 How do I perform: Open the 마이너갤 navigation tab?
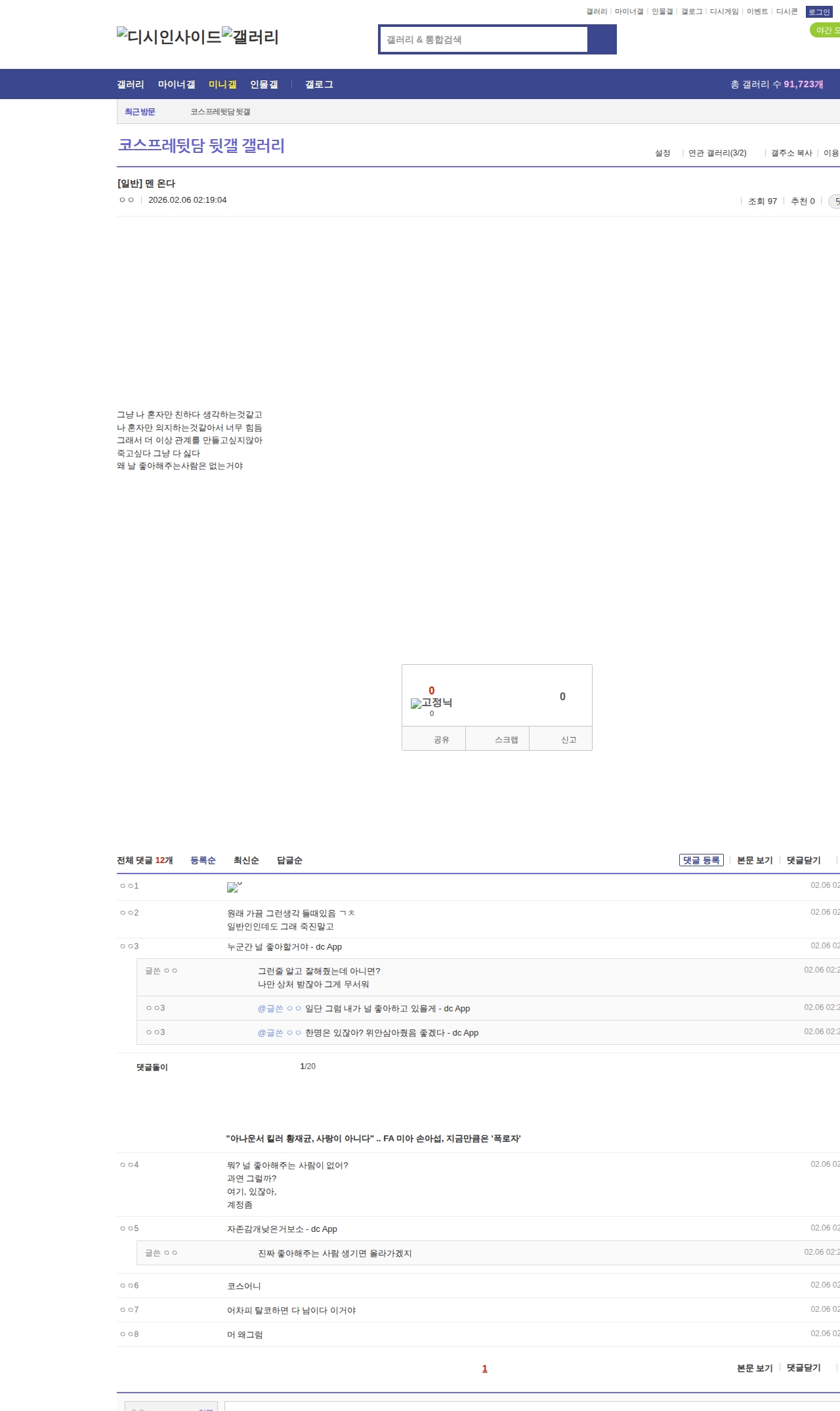pos(177,85)
